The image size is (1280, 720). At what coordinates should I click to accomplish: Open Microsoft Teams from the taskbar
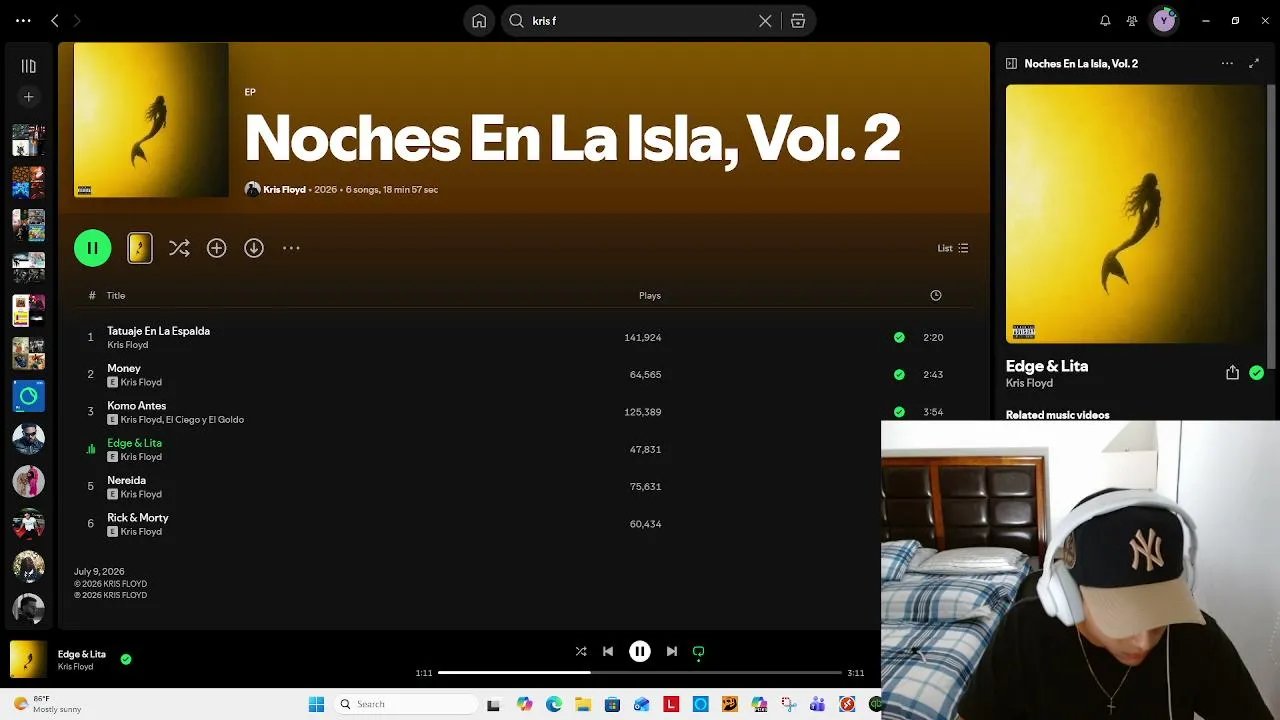click(x=817, y=704)
